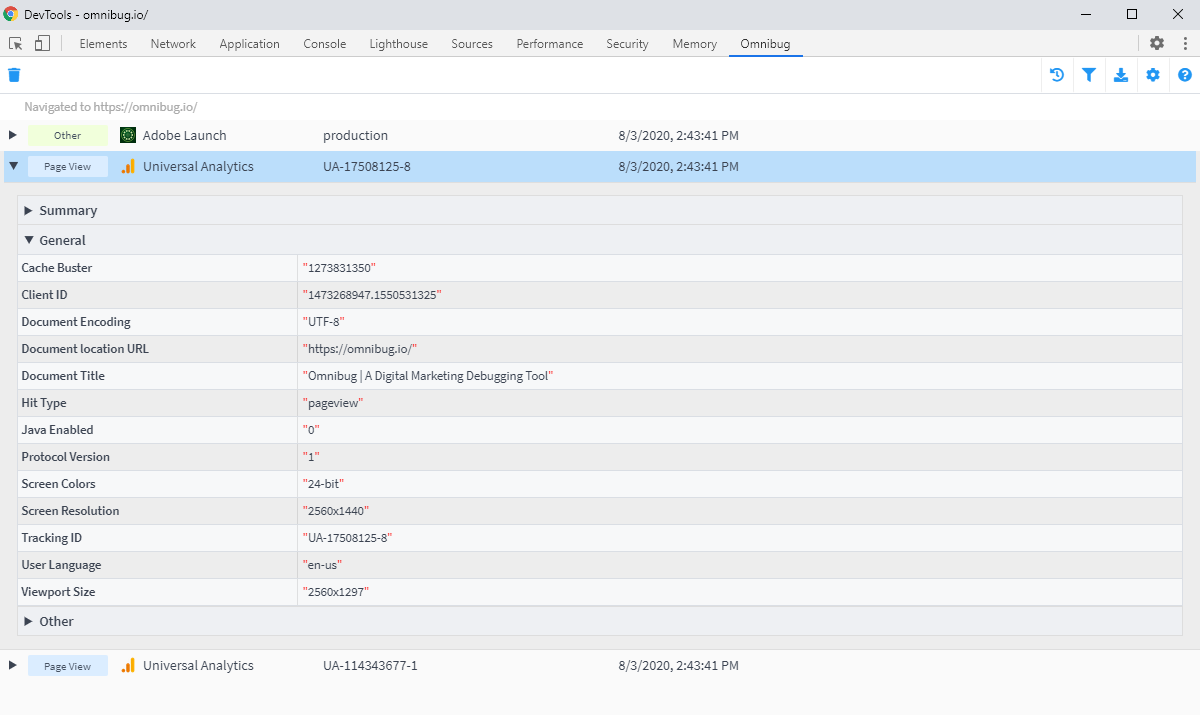This screenshot has height=715, width=1200.
Task: Select the highlighted UA-17508125-8 entry row
Action: 600,166
